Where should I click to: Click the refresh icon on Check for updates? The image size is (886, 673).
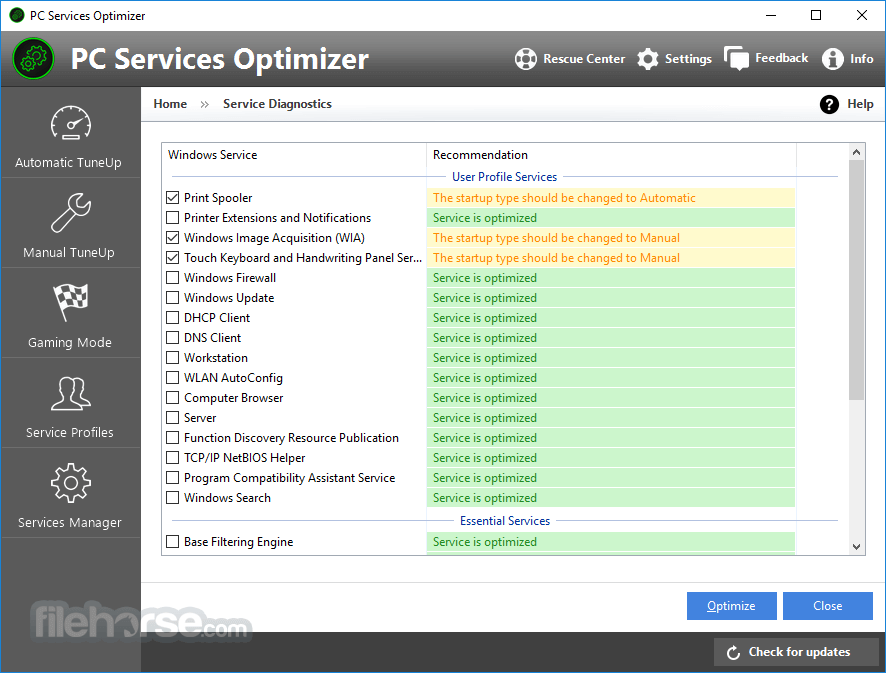click(733, 653)
